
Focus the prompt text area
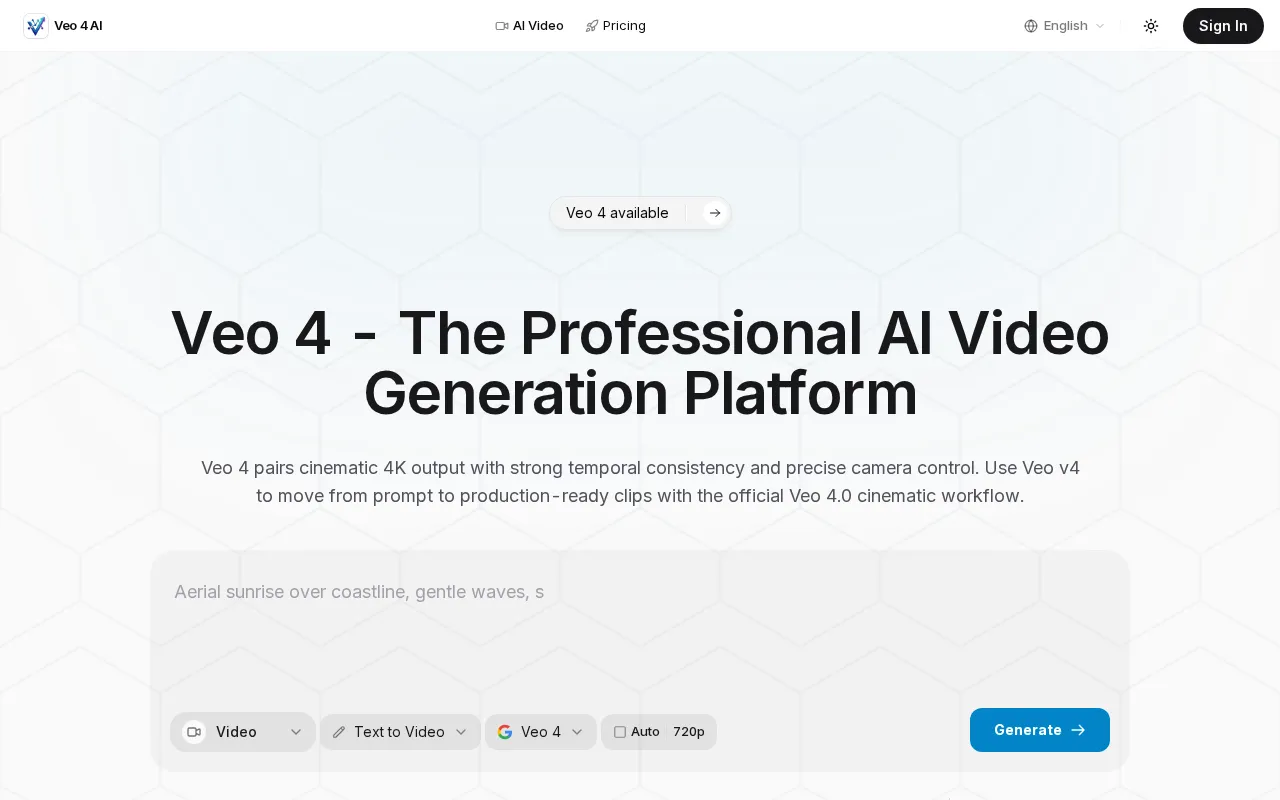(640, 630)
